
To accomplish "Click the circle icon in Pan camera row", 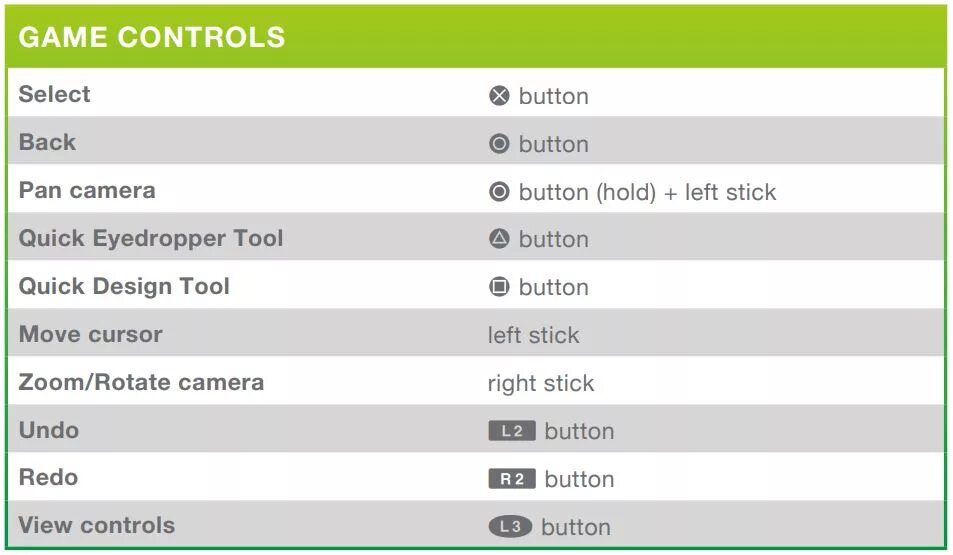I will (x=499, y=191).
